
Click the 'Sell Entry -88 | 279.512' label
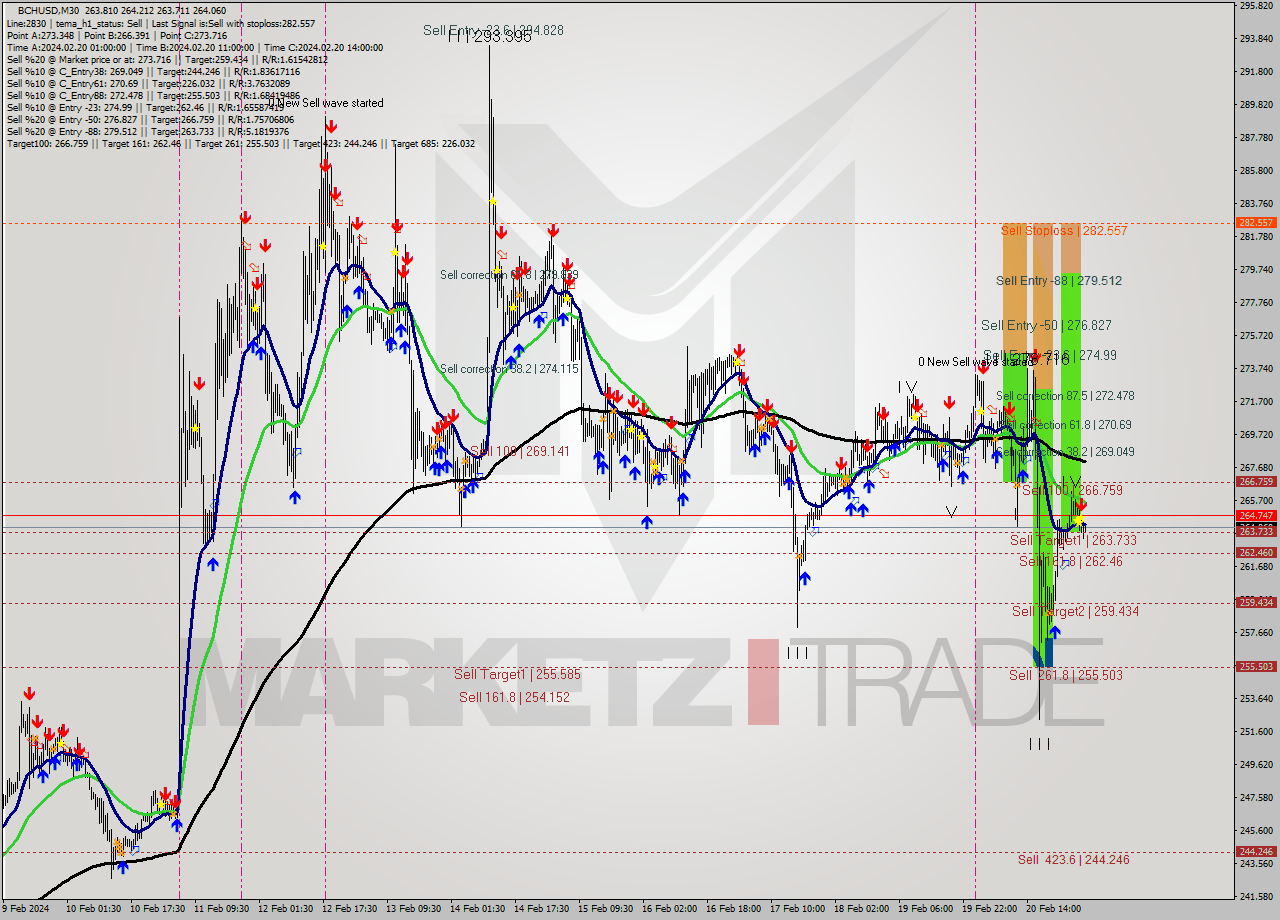1059,281
